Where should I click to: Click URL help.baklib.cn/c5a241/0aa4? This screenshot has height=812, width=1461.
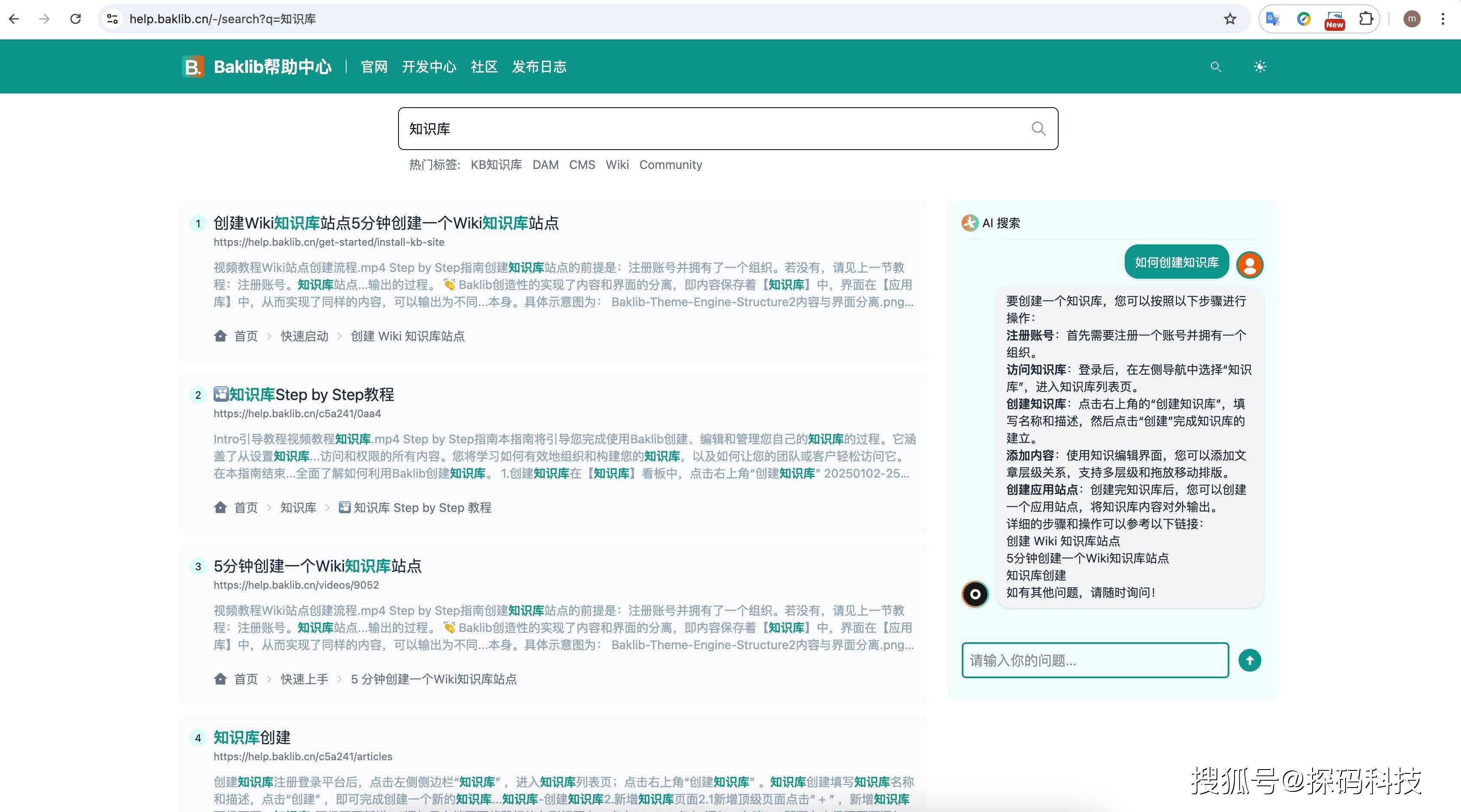pos(297,413)
